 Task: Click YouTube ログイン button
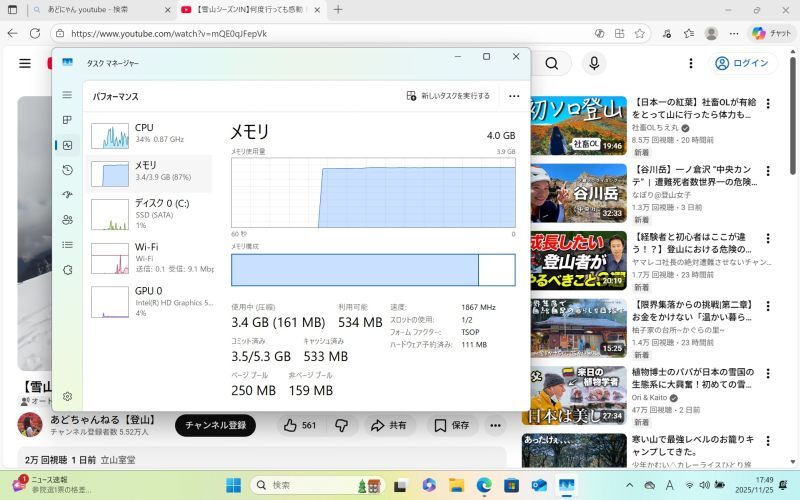pyautogui.click(x=742, y=63)
